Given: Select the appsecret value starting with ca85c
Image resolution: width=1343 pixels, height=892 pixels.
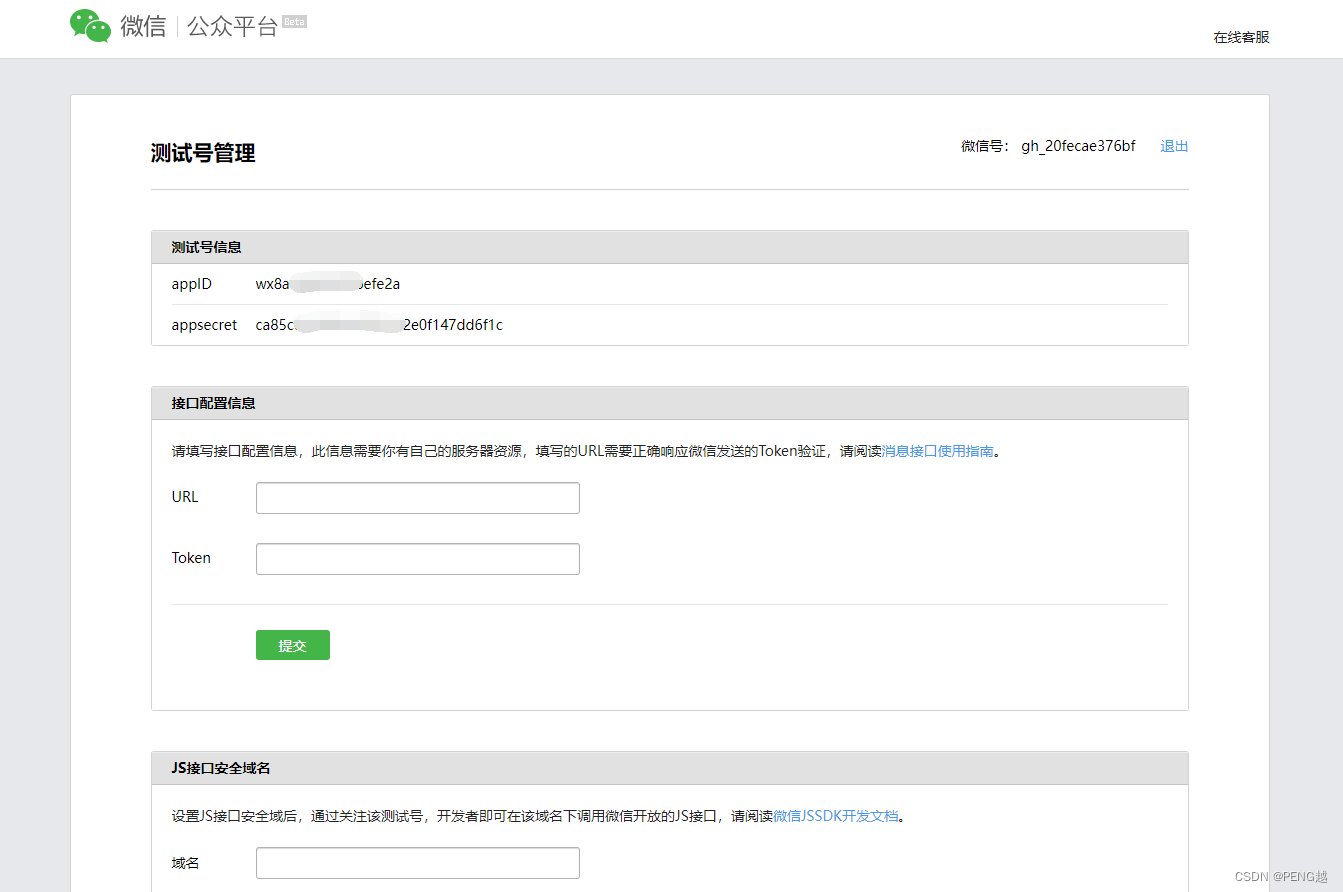Looking at the screenshot, I should point(379,325).
